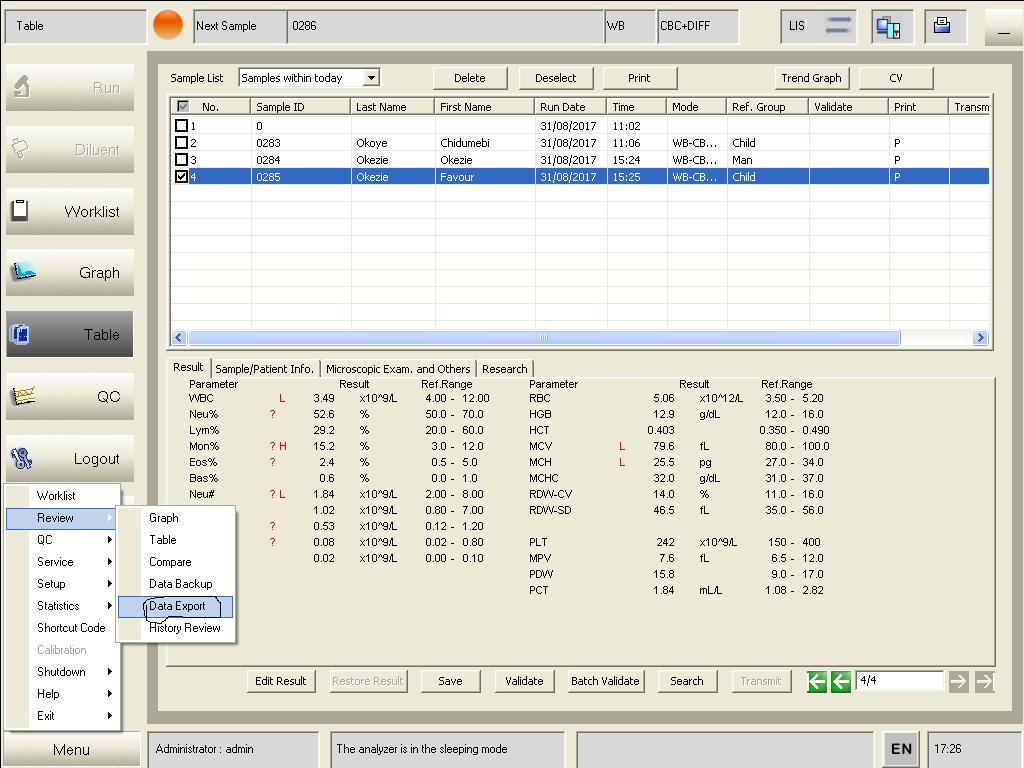
Task: Click the Delete button
Action: click(x=470, y=78)
